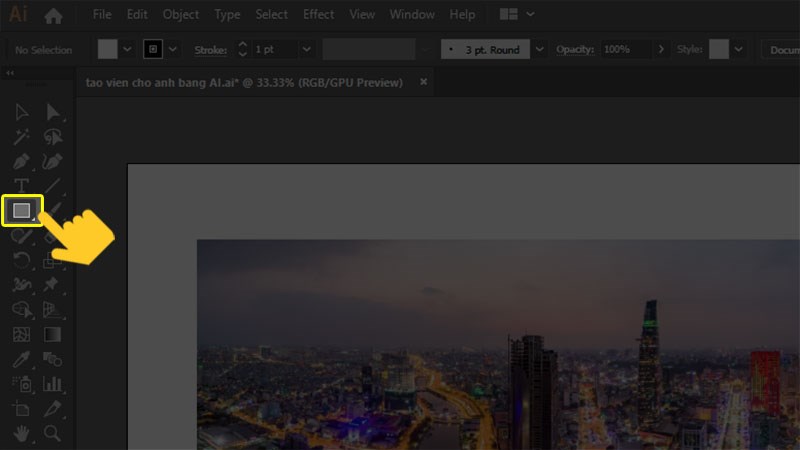800x450 pixels.
Task: Select the Rotate tool
Action: (22, 260)
